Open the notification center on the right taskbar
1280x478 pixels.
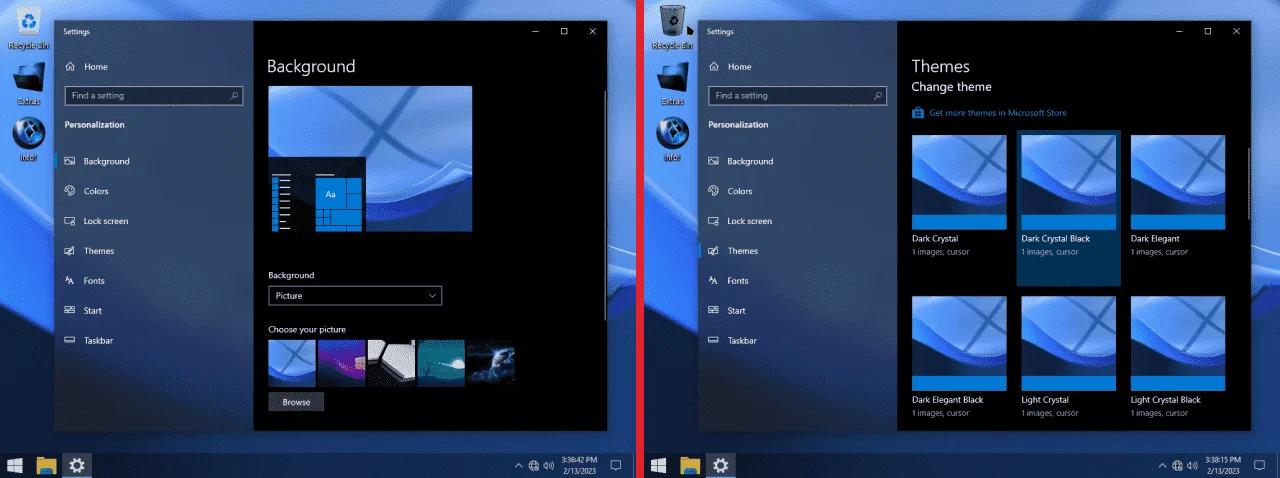[1260, 465]
